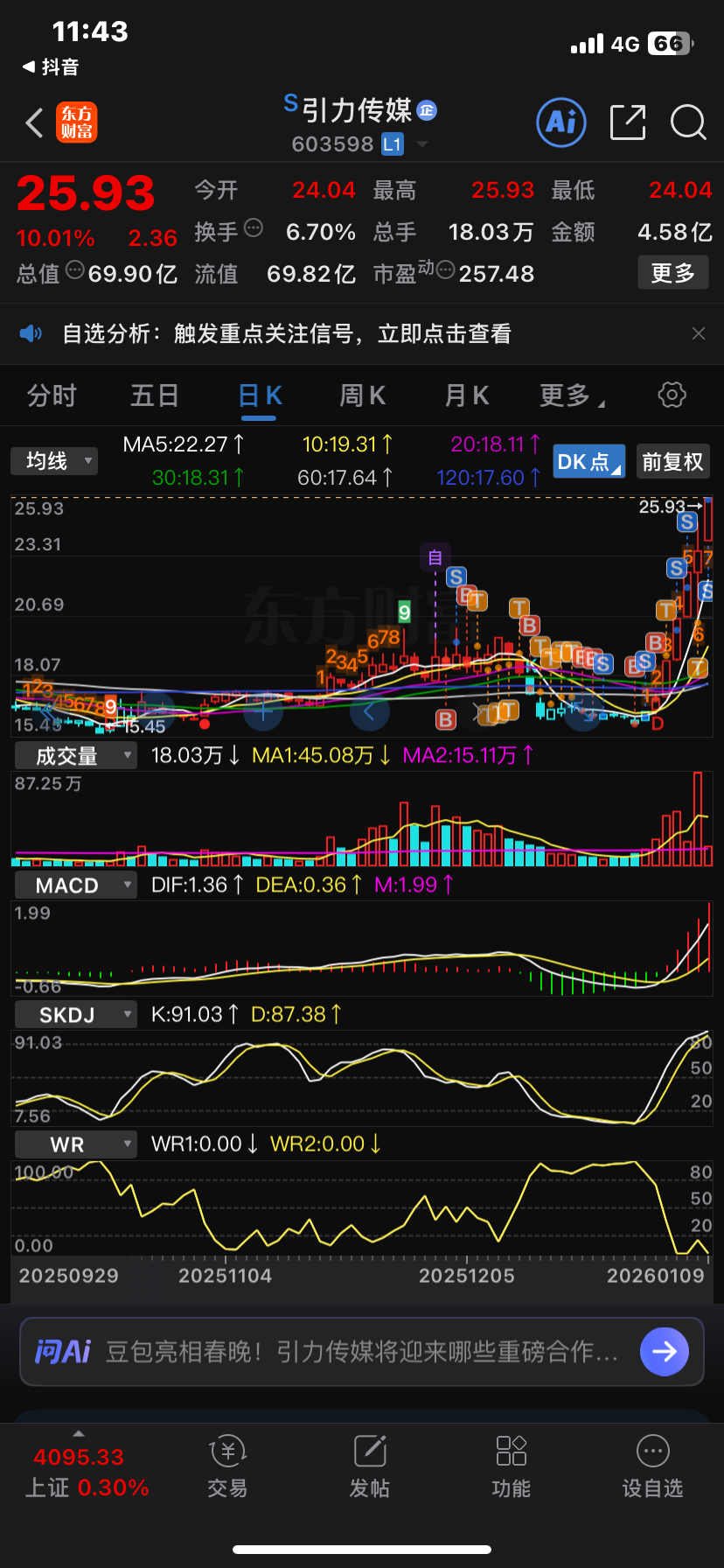Open the 均线 indicator dropdown
Screen dimensions: 724x1568
tap(54, 461)
